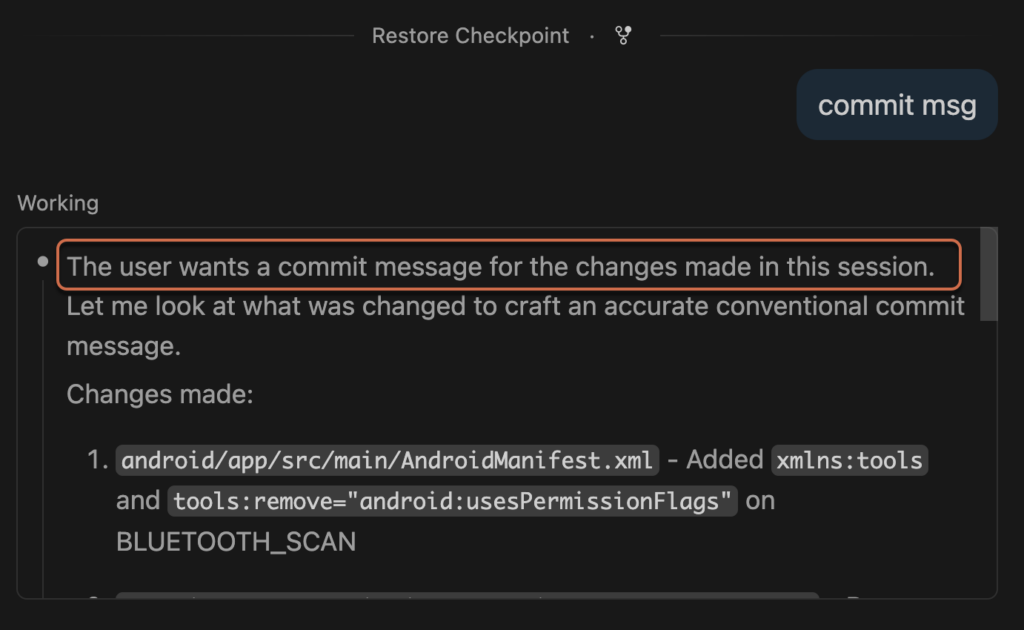Screen dimensions: 1024x630
Task: Click the Working status label
Action: pyautogui.click(x=58, y=203)
